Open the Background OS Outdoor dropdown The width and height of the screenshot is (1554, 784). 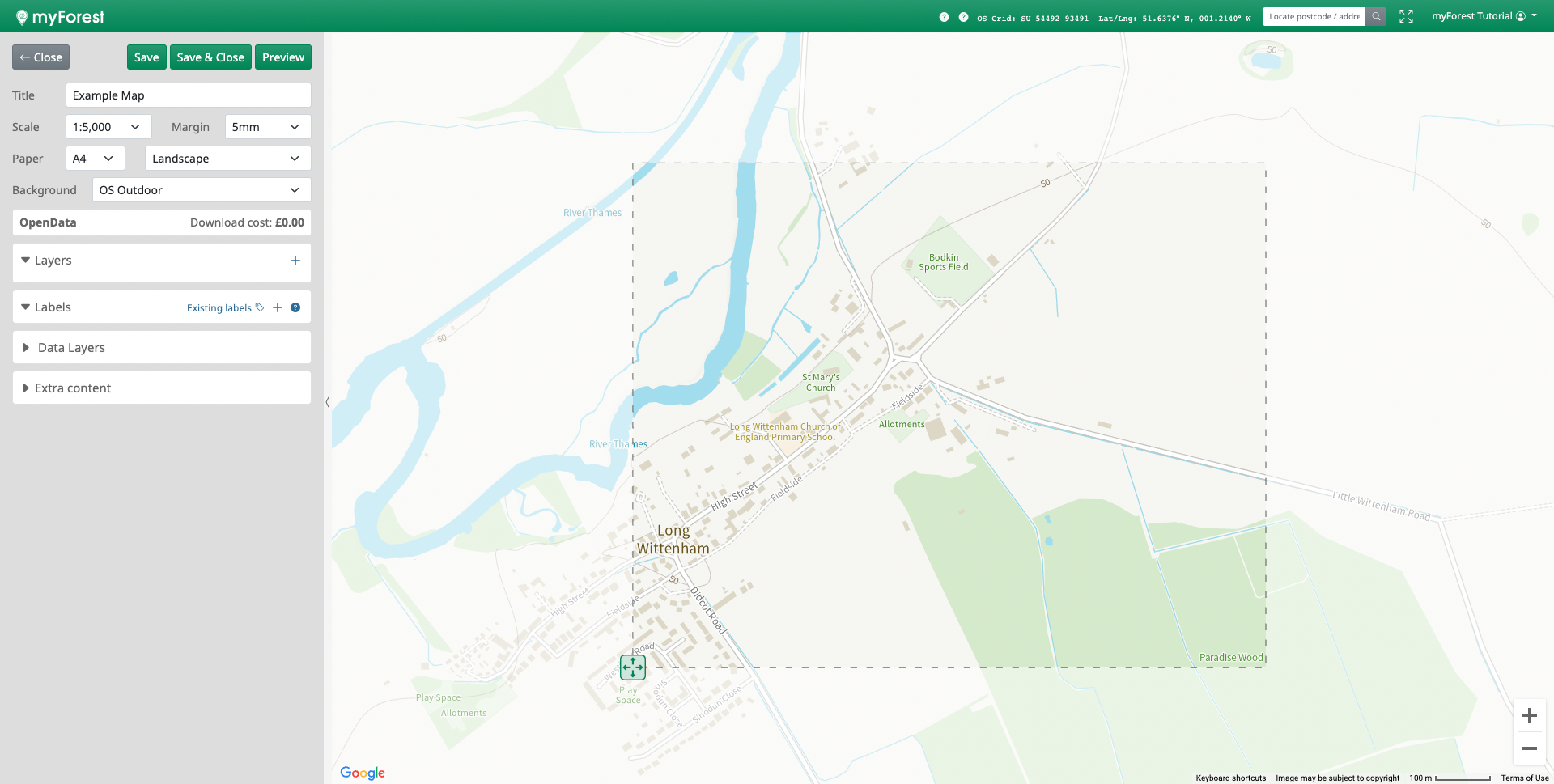pos(201,190)
